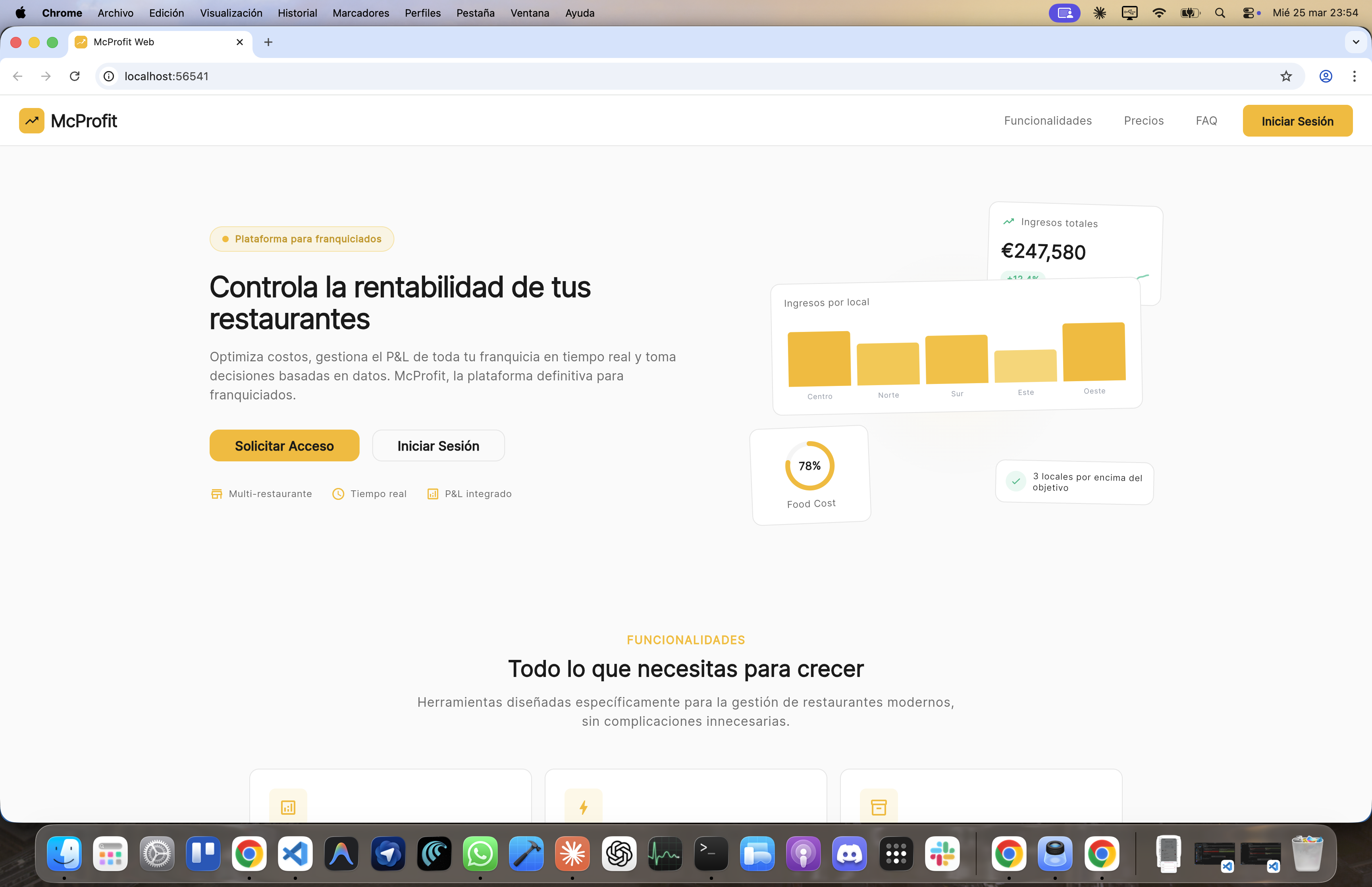
Task: Bookmark this page with the star icon
Action: coord(1285,76)
